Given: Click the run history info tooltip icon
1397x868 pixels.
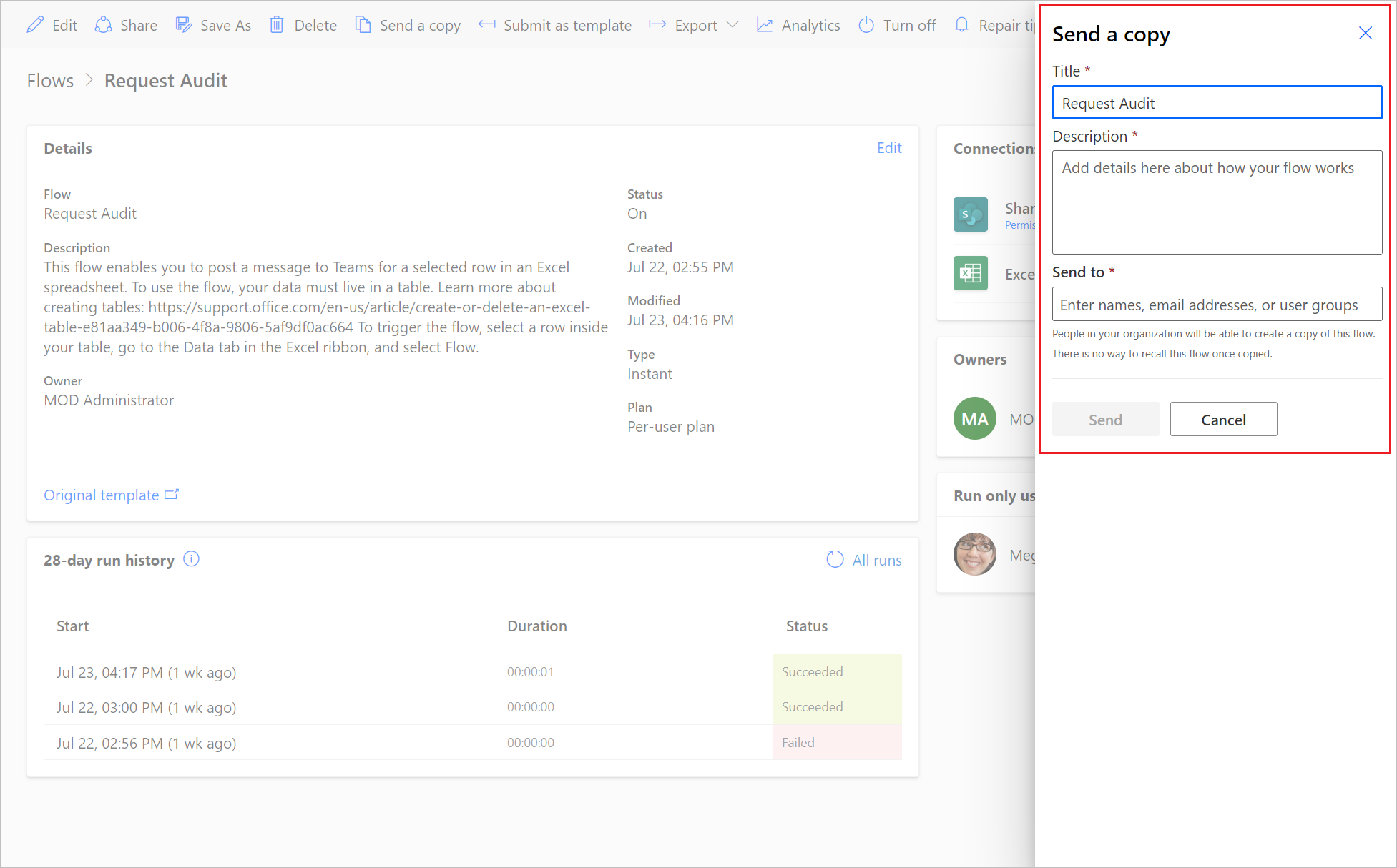Looking at the screenshot, I should 194,559.
